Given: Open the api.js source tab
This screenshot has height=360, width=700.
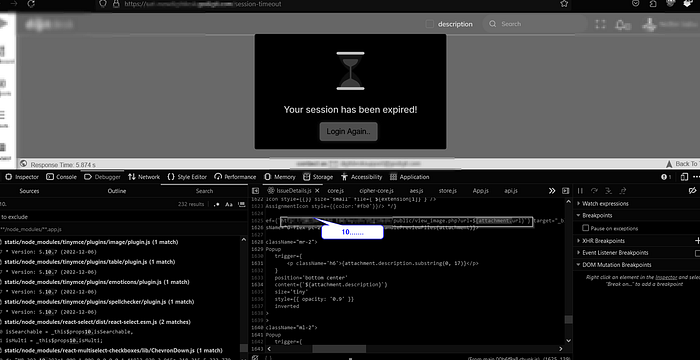Looking at the screenshot, I should pyautogui.click(x=511, y=191).
